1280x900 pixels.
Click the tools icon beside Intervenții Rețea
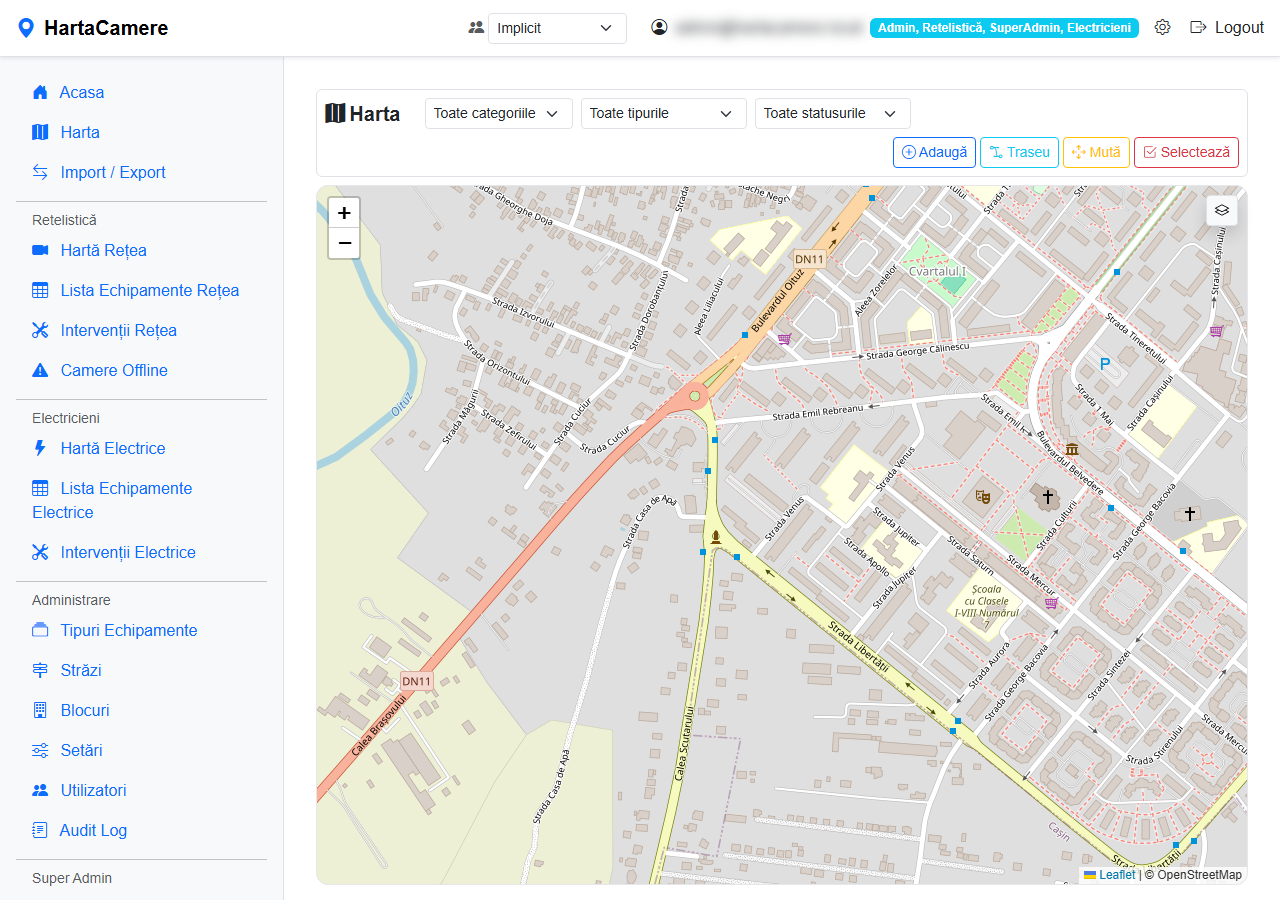pos(40,330)
